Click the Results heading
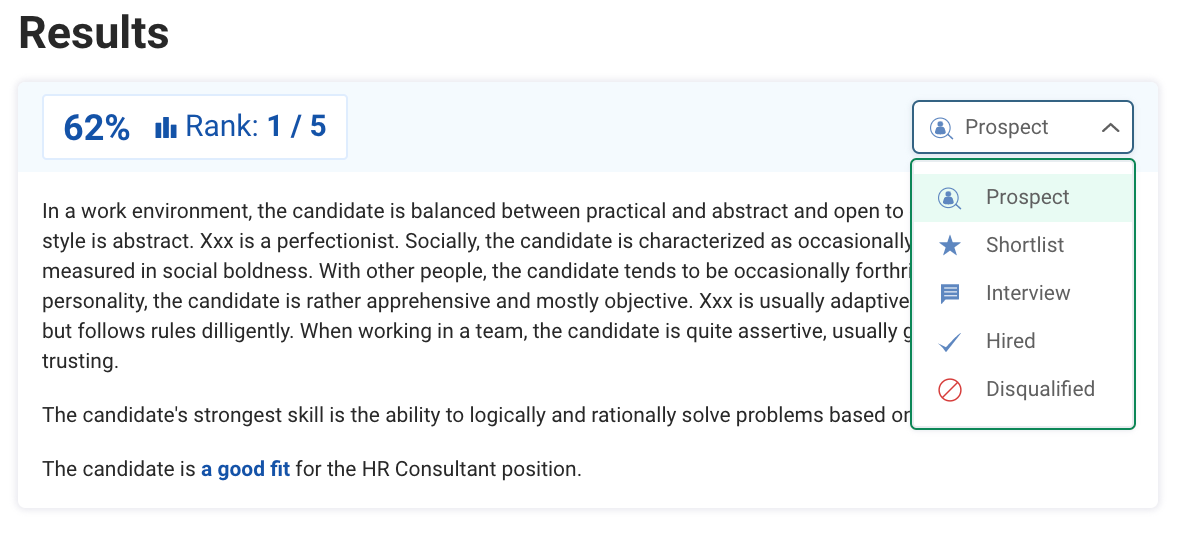 [94, 34]
